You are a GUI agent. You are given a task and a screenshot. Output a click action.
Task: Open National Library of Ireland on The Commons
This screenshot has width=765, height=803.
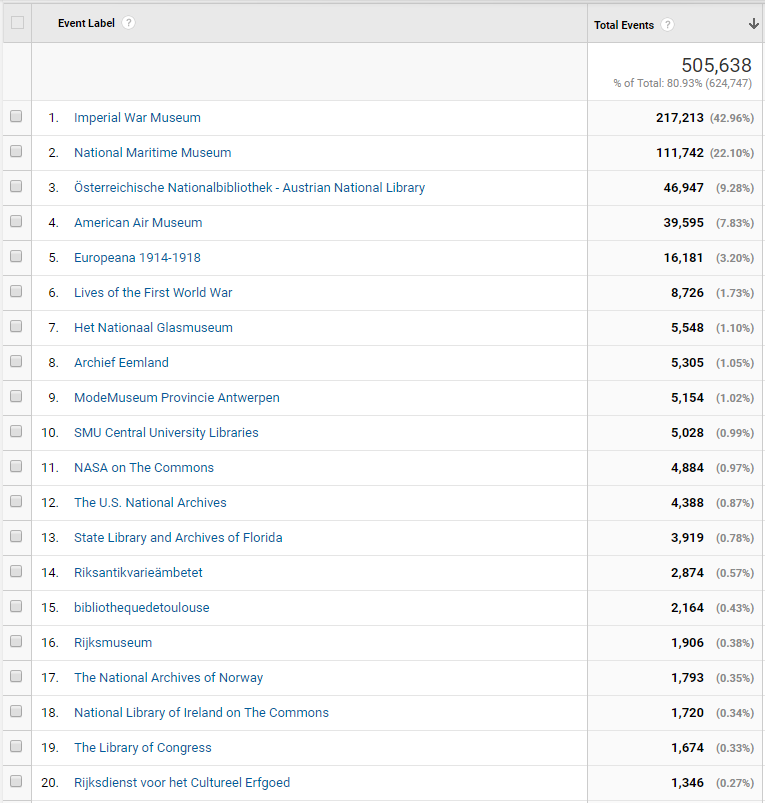[x=201, y=712]
